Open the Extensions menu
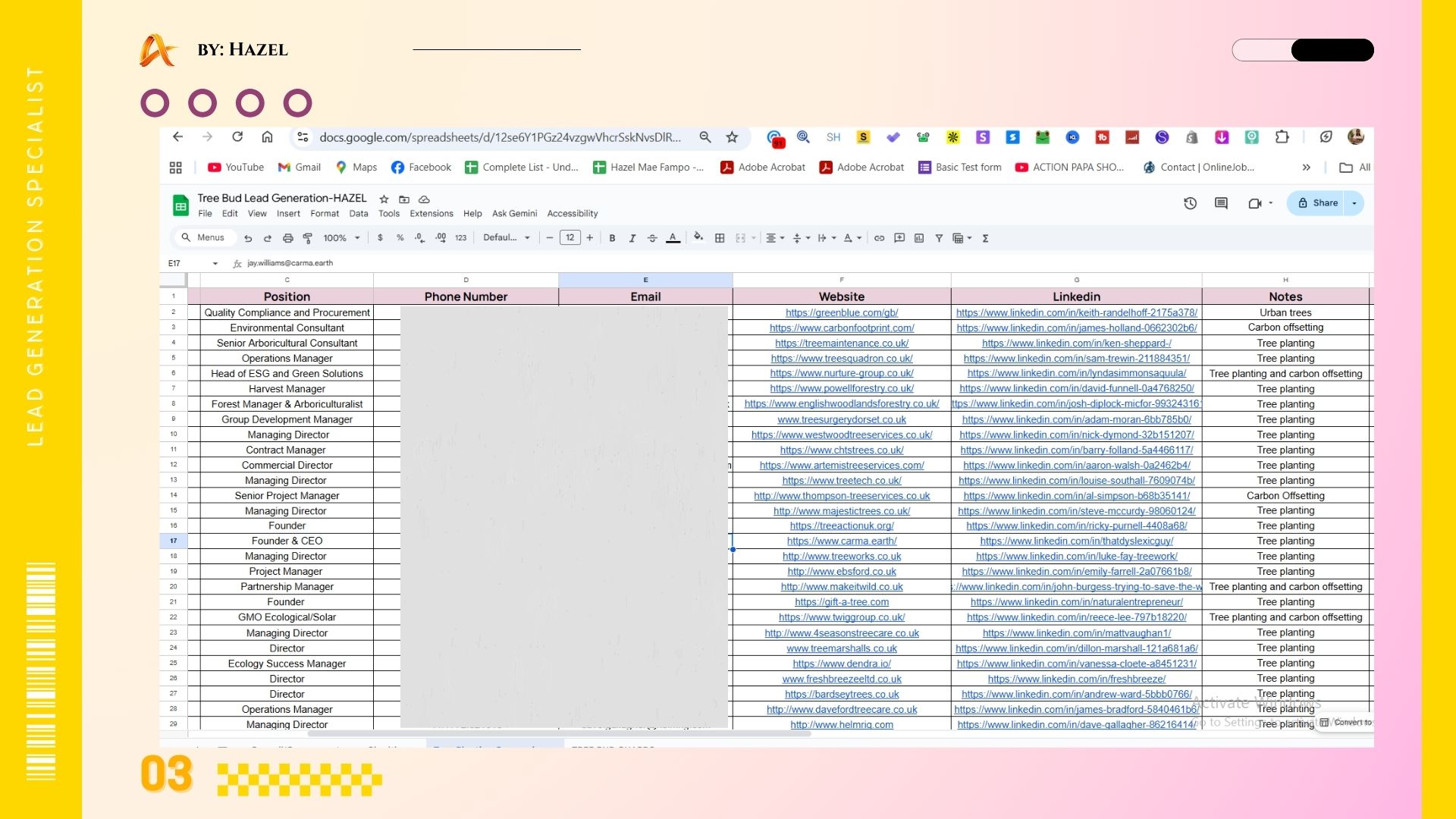 pos(431,214)
